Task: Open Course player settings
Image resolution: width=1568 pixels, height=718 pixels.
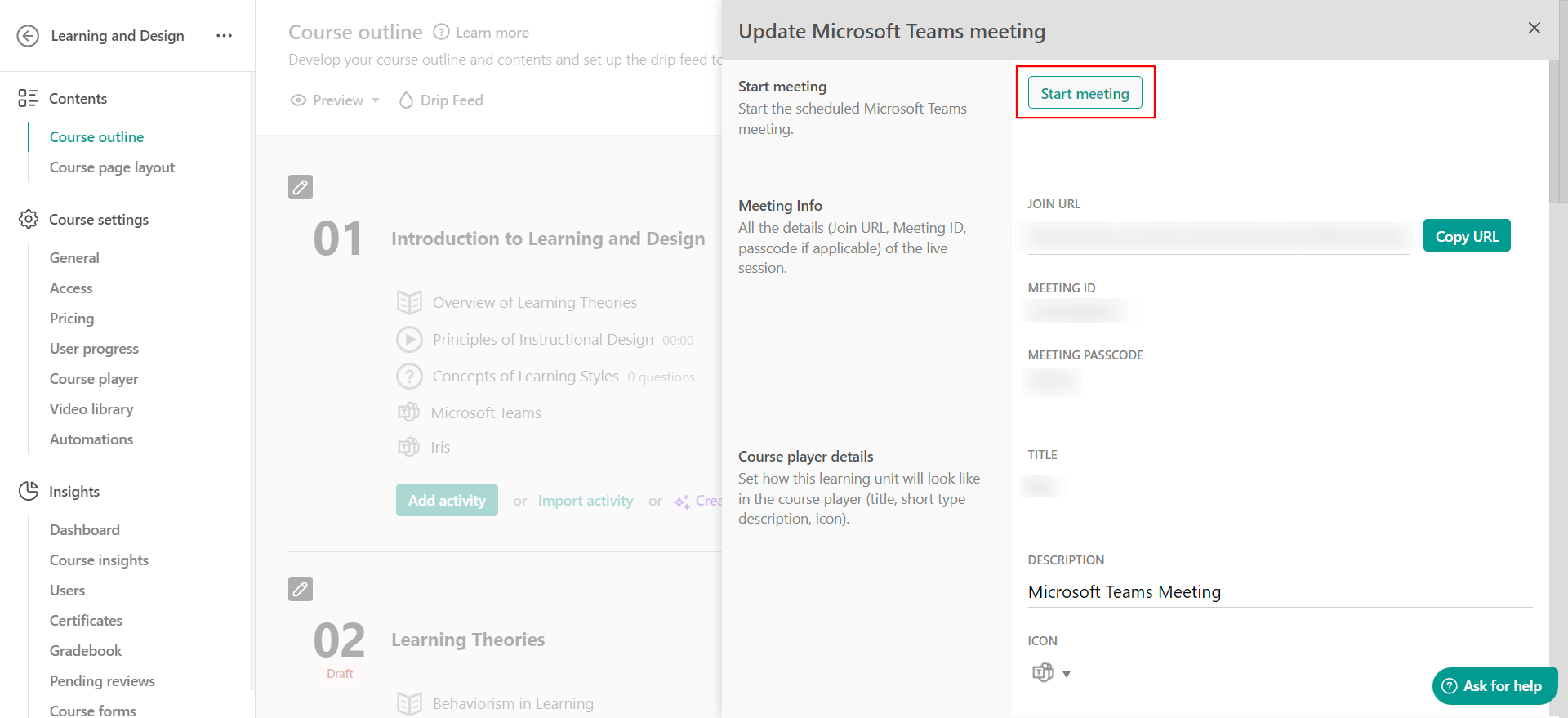Action: tap(94, 379)
